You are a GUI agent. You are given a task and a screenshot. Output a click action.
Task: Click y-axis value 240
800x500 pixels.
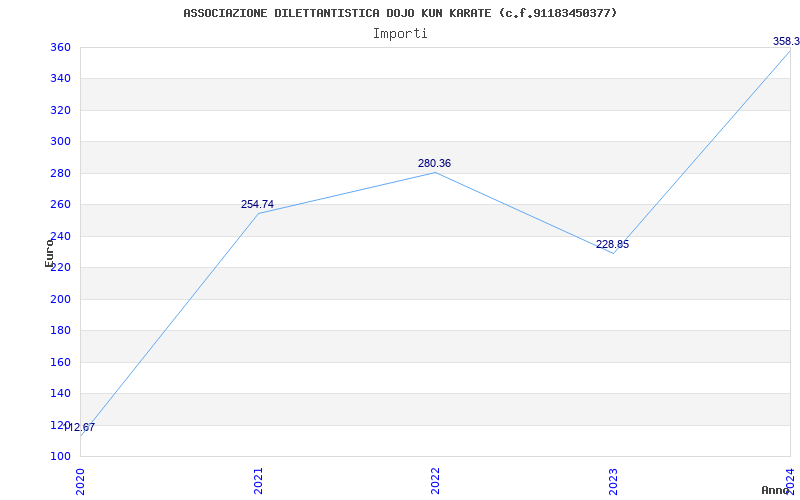[60, 236]
